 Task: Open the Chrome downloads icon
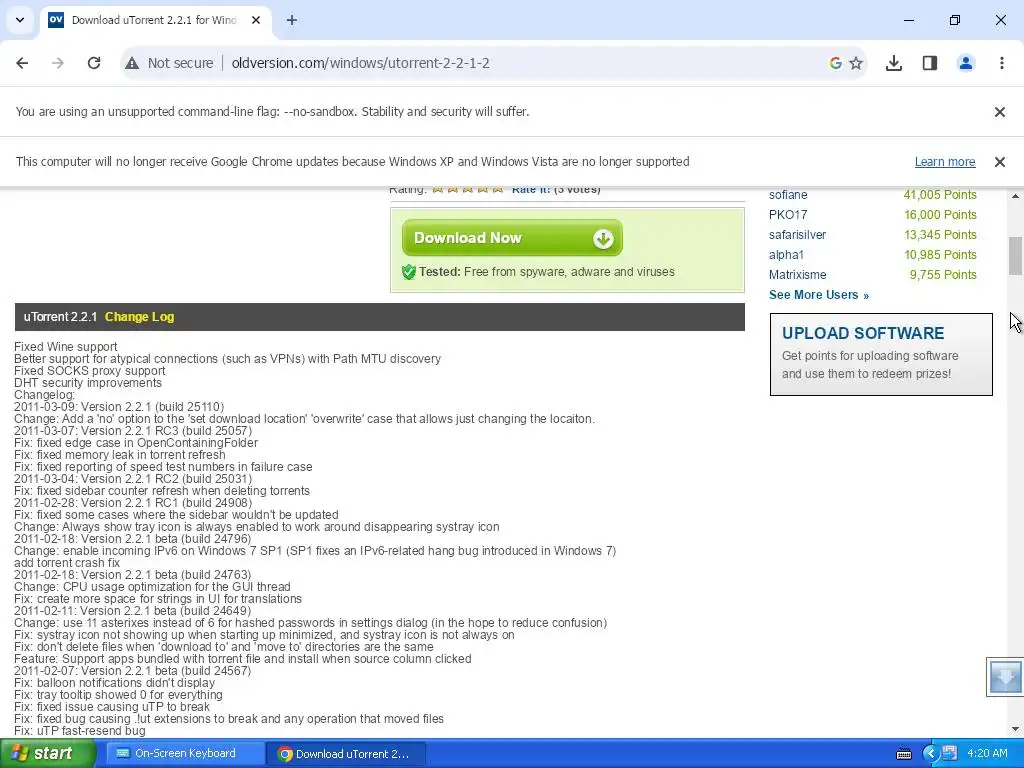[x=894, y=63]
